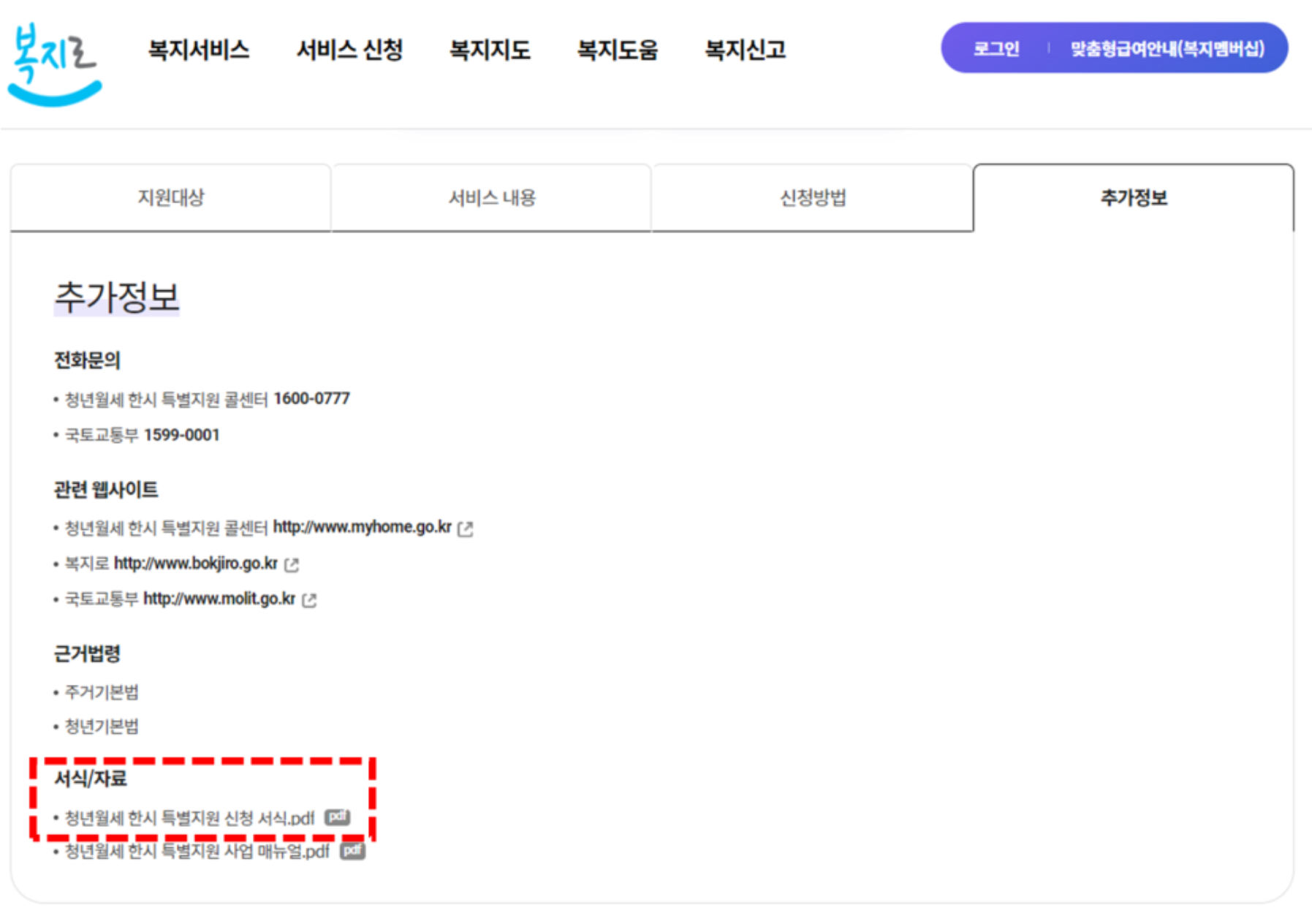Open external link icon next to molit.go.kr
The image size is (1312, 924).
coord(309,600)
